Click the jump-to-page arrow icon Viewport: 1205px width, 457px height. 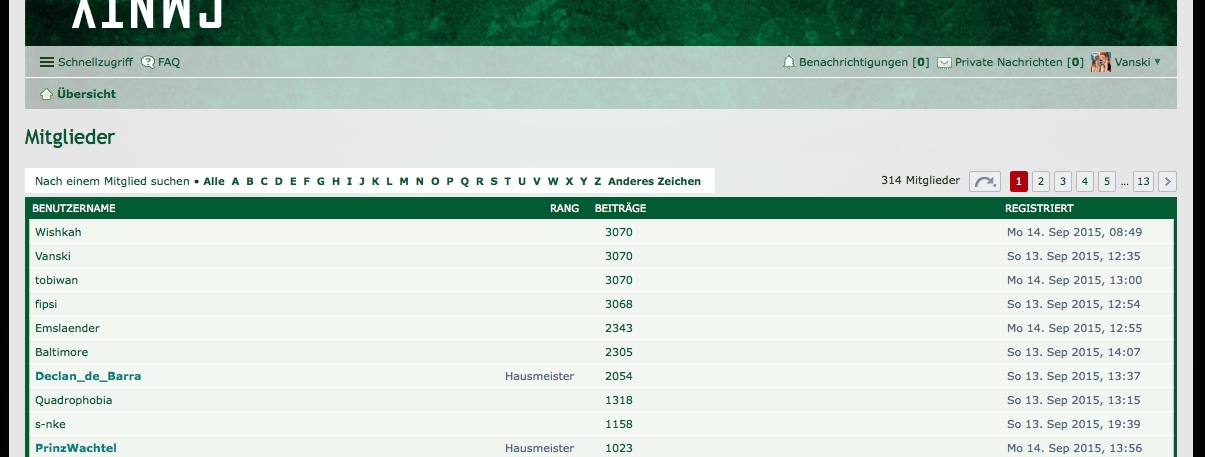[985, 181]
